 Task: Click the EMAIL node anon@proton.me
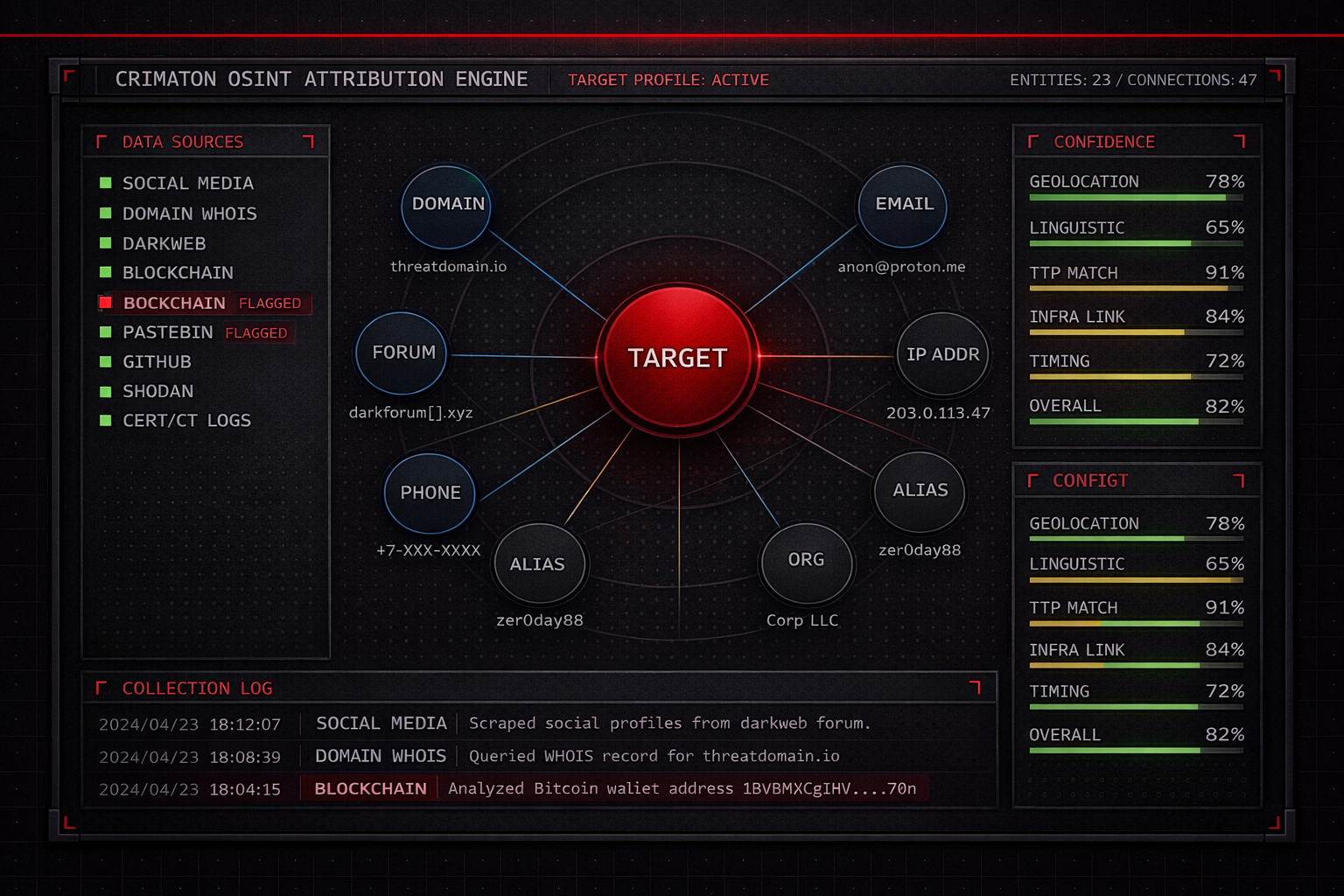[901, 205]
